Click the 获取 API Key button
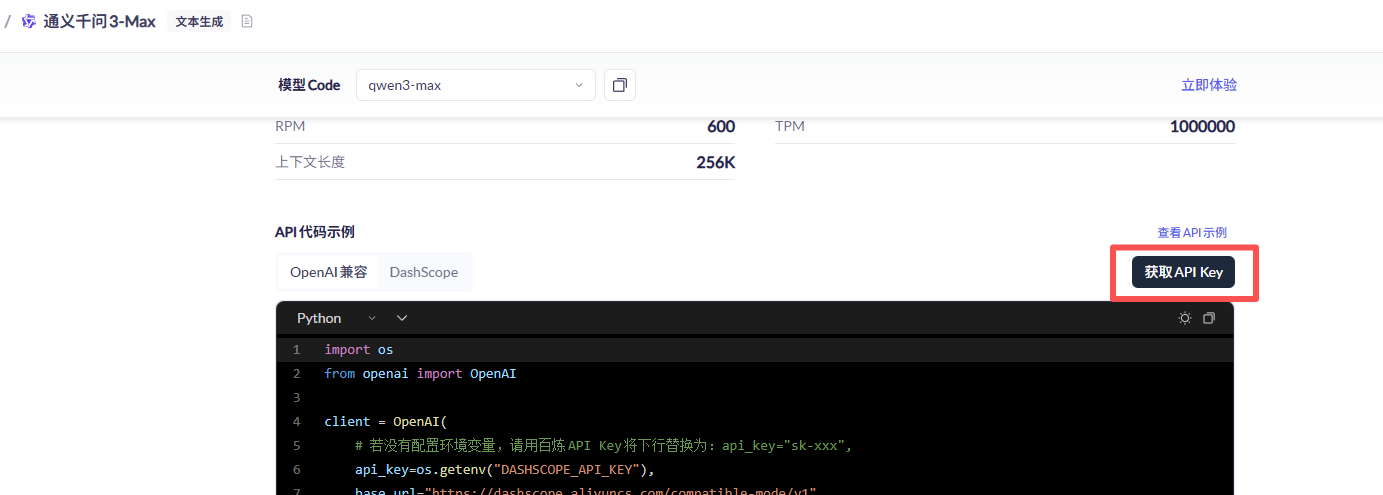 pos(1184,272)
